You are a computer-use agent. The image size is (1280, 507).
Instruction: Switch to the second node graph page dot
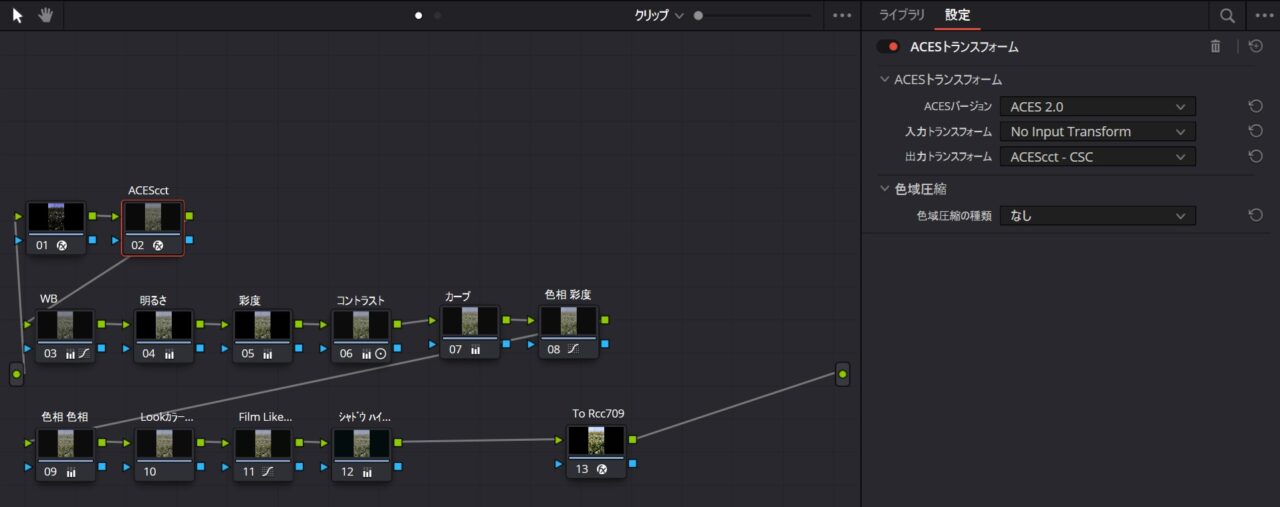pos(438,15)
